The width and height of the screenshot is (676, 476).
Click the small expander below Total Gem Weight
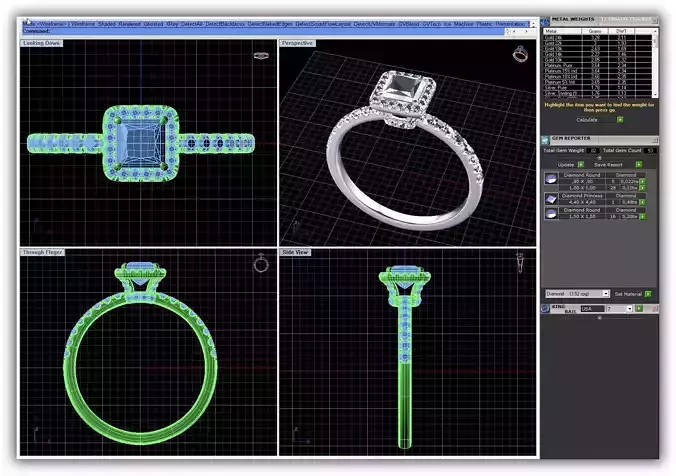click(x=599, y=158)
